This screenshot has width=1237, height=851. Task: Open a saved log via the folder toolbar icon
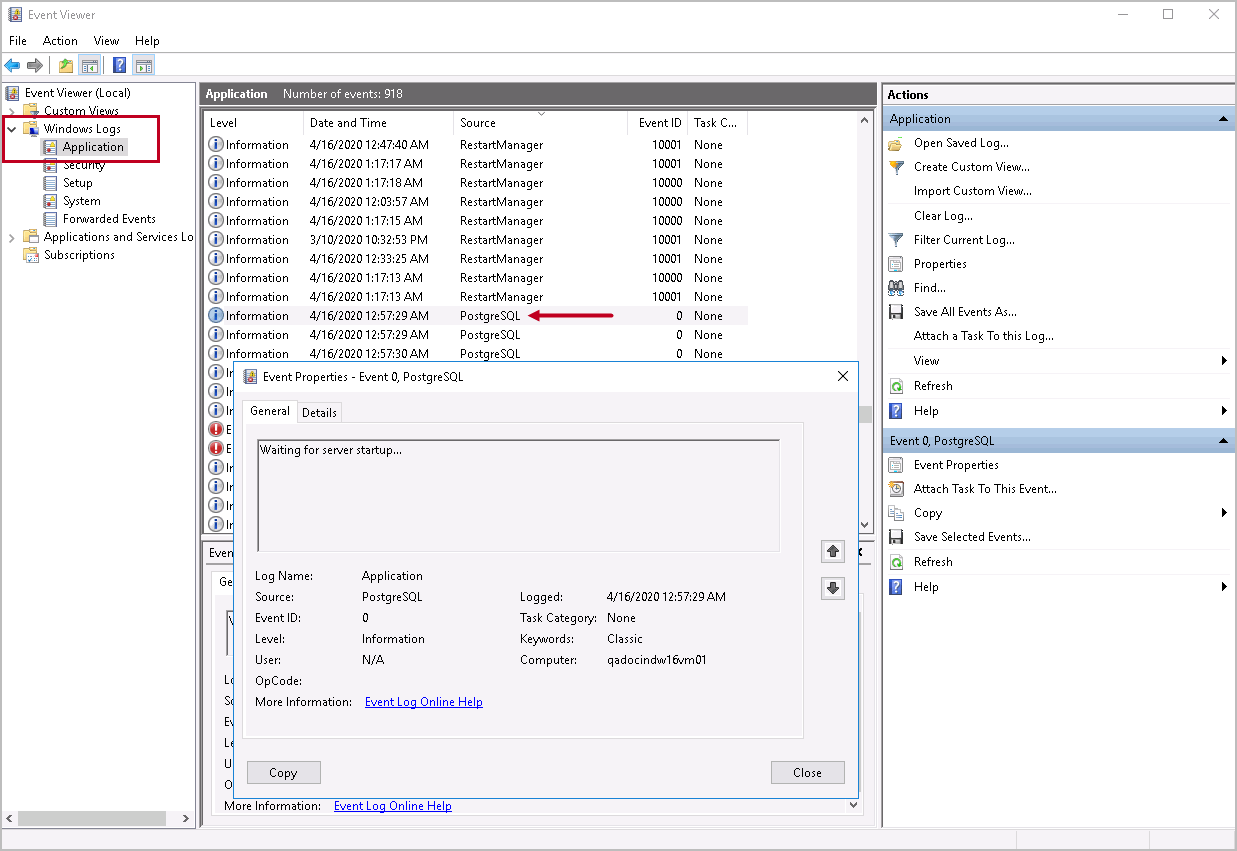click(x=63, y=64)
